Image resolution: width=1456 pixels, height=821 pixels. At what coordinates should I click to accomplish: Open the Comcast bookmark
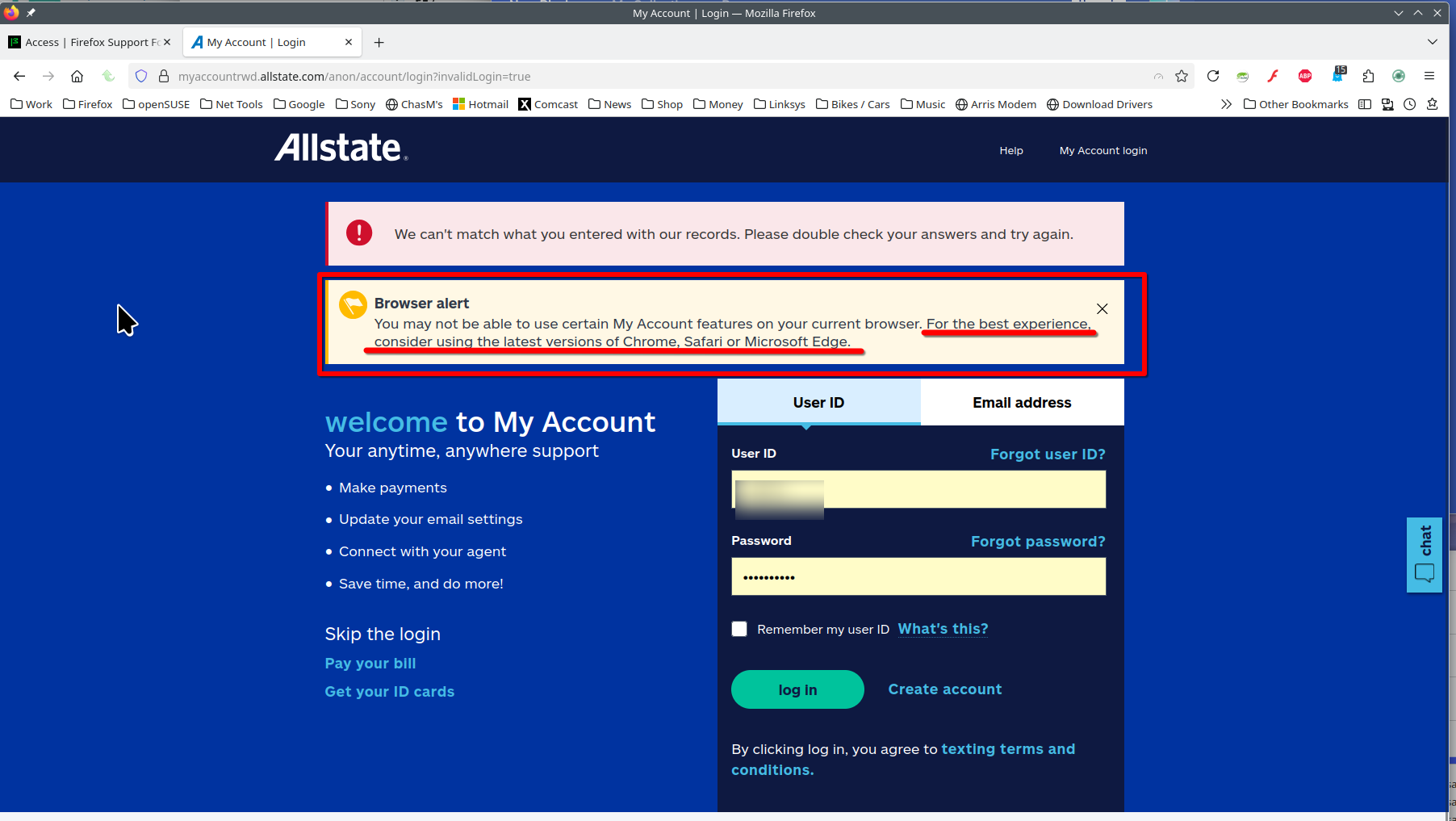[548, 104]
